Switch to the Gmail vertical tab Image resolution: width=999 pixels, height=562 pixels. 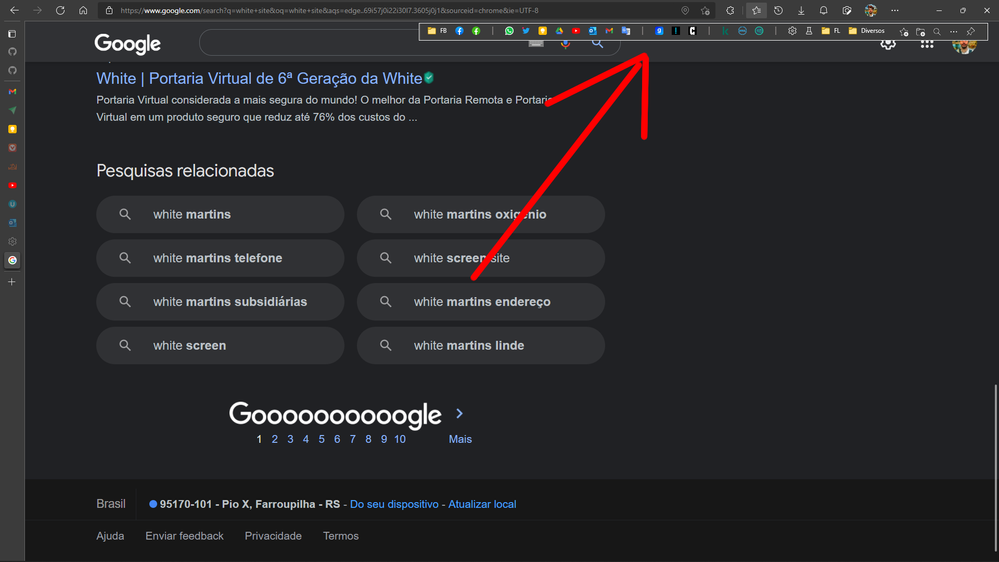[12, 92]
